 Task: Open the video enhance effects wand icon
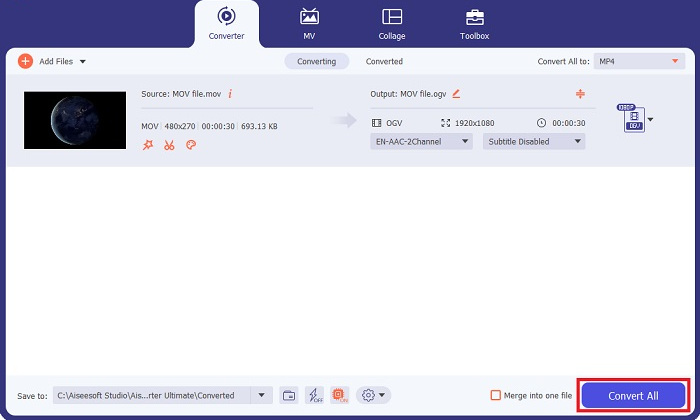click(x=148, y=144)
